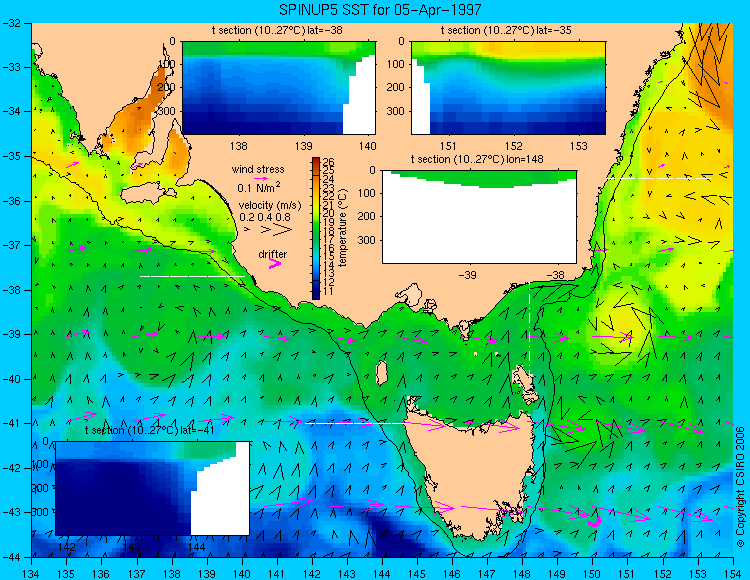
Task: Click the '© Copyright CSIRO 2006' notice
Action: coord(740,487)
